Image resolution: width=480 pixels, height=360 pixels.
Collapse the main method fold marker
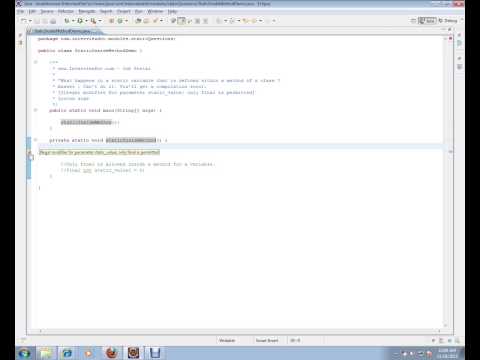tap(36, 110)
